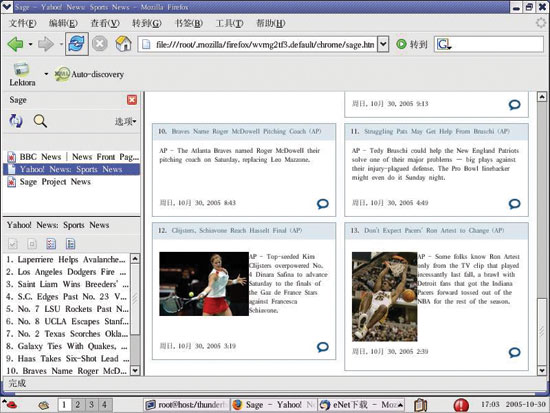Open Don't Expect Pacers' Ron Artest link
The height and width of the screenshot is (413, 550).
(434, 231)
